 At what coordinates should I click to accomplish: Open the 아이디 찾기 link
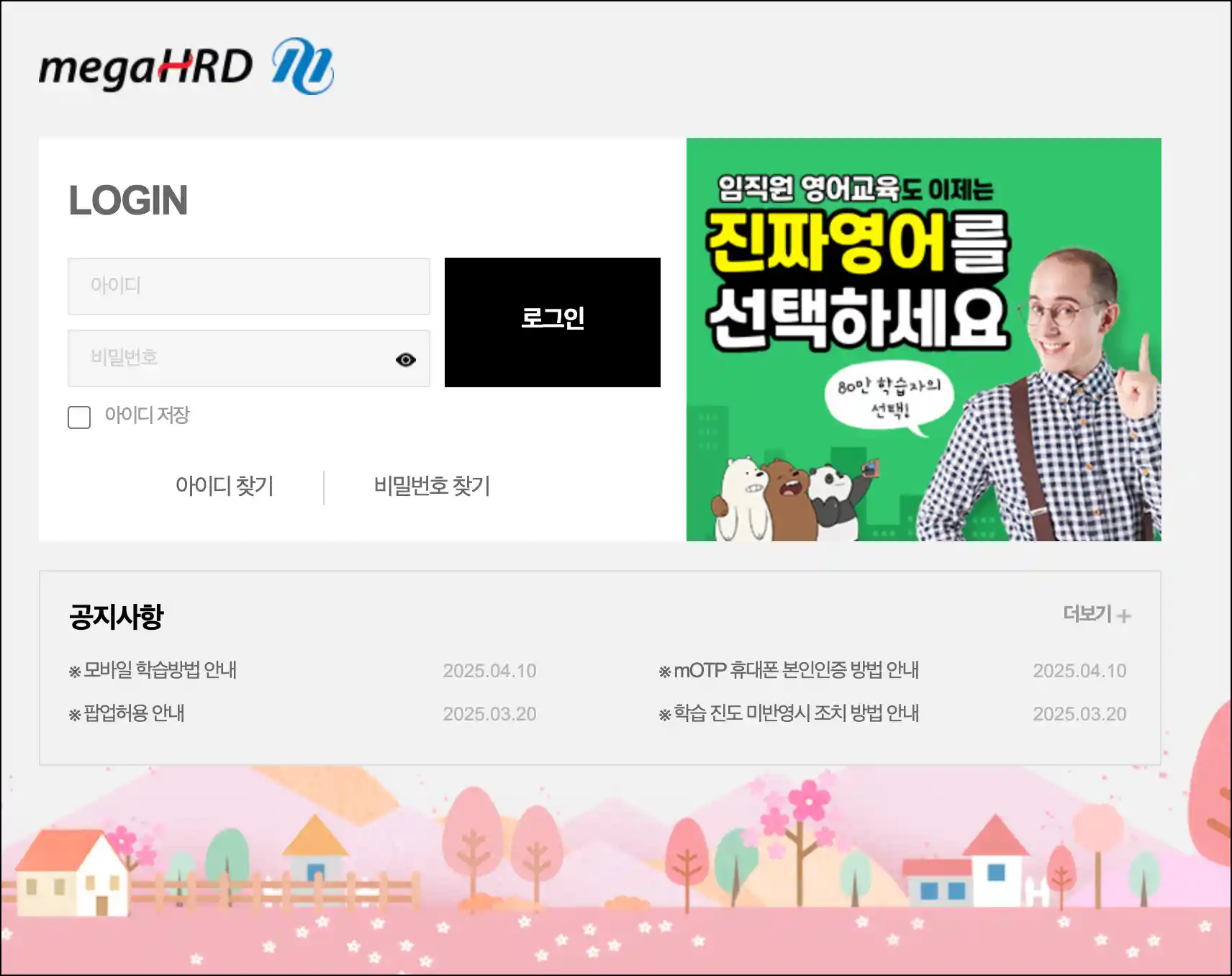pos(225,486)
